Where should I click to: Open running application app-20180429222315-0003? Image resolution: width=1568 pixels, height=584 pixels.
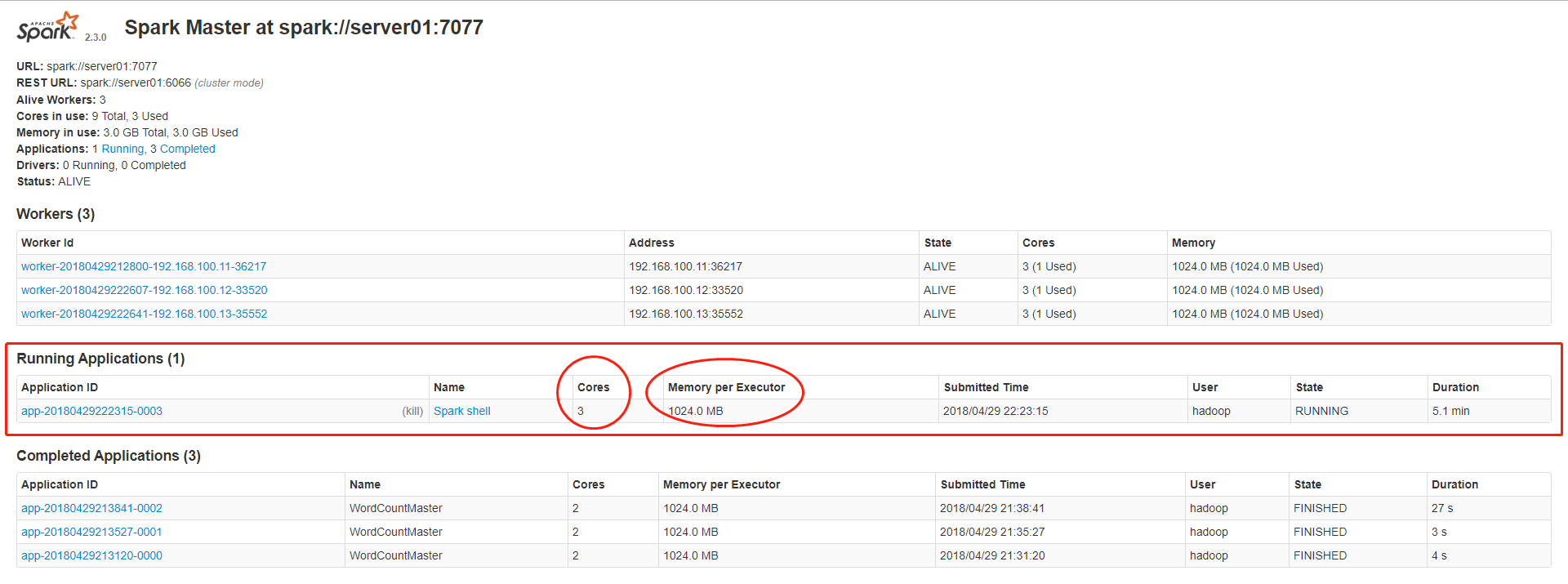click(x=91, y=411)
